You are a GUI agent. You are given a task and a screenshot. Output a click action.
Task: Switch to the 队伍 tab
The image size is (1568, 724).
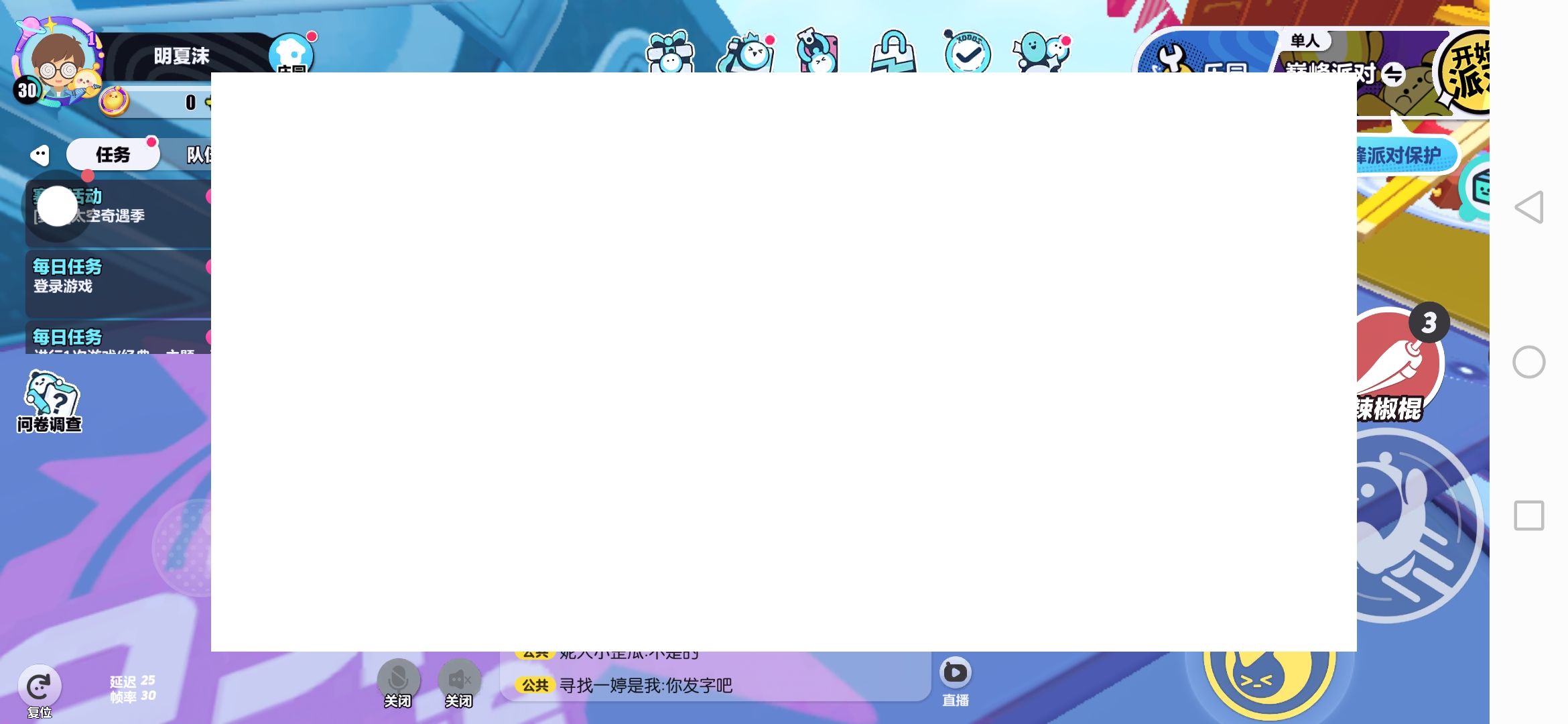pyautogui.click(x=197, y=155)
